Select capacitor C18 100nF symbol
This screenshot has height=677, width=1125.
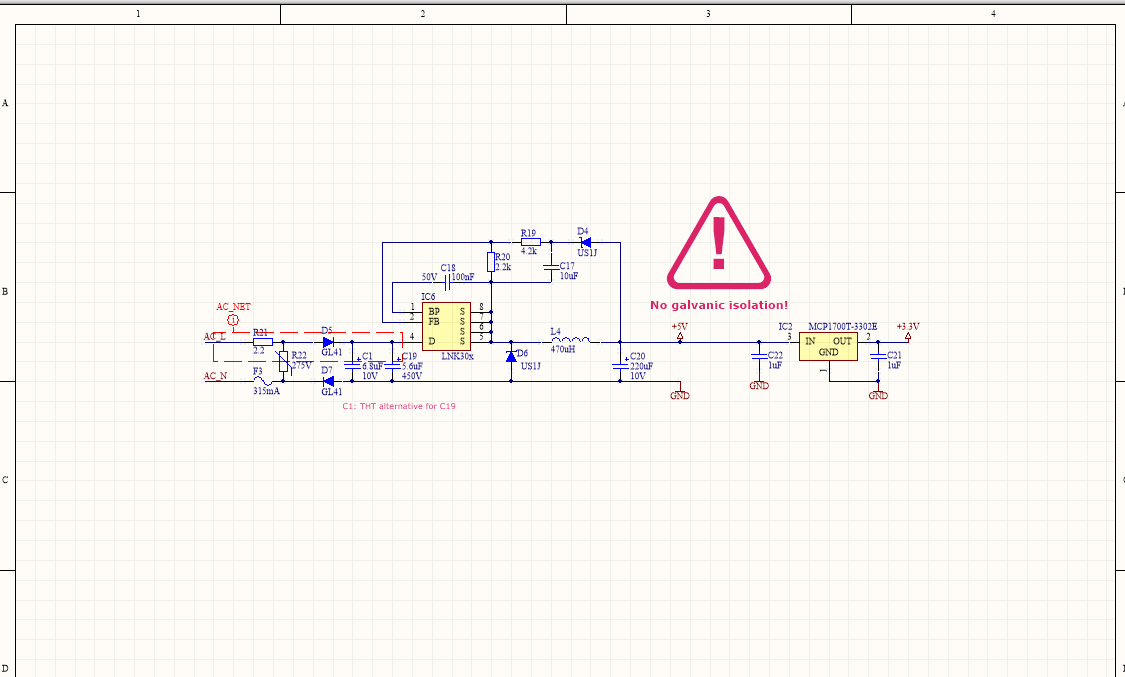click(446, 282)
